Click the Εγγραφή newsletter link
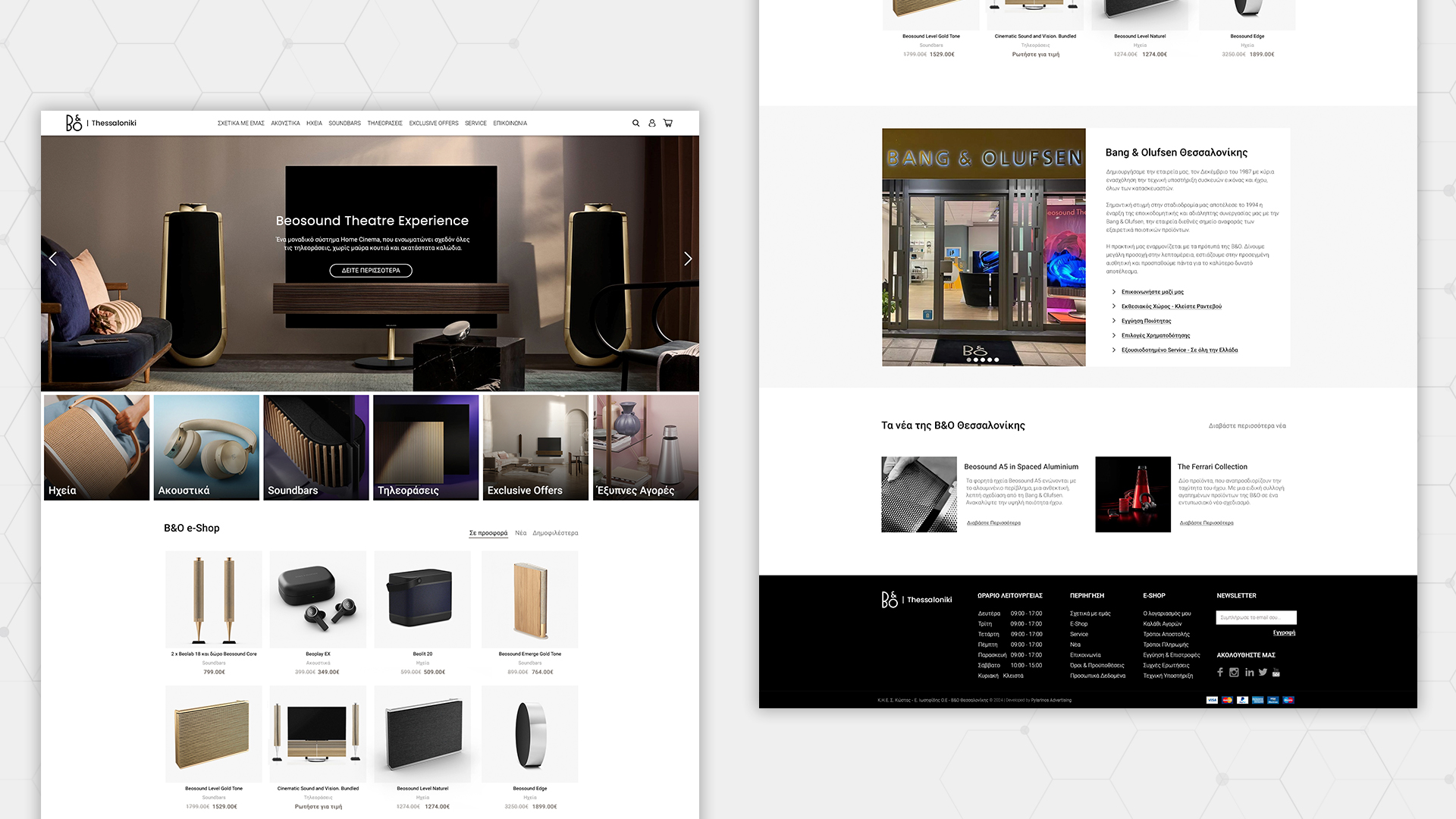Image resolution: width=1456 pixels, height=819 pixels. (x=1284, y=632)
